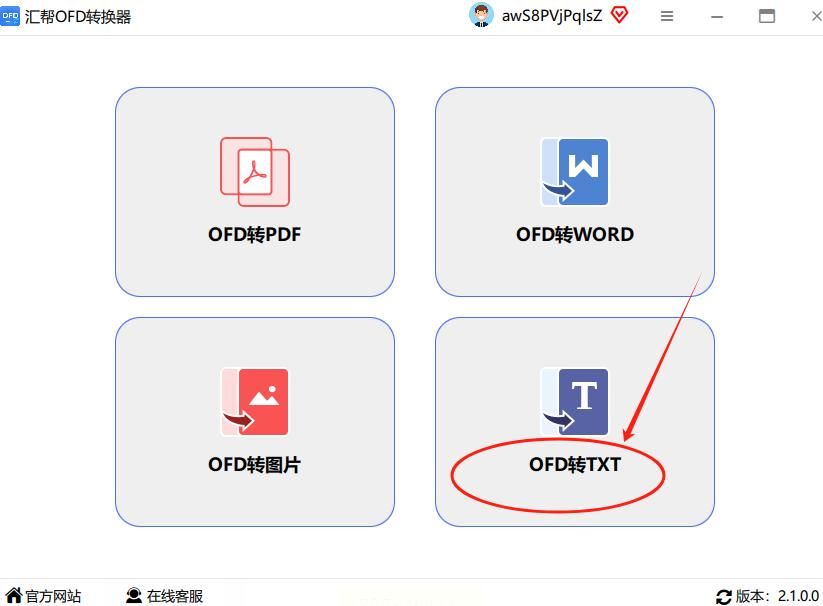Open the 官方网站 link

(53, 596)
